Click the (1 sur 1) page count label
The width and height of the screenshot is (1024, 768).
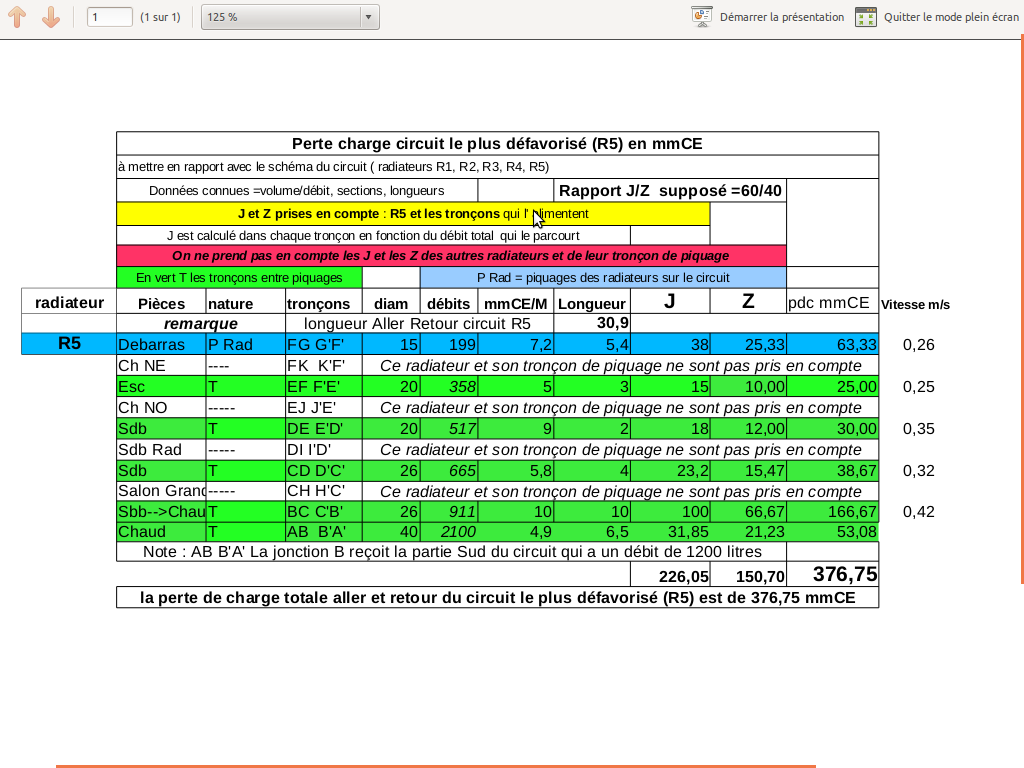pyautogui.click(x=160, y=17)
